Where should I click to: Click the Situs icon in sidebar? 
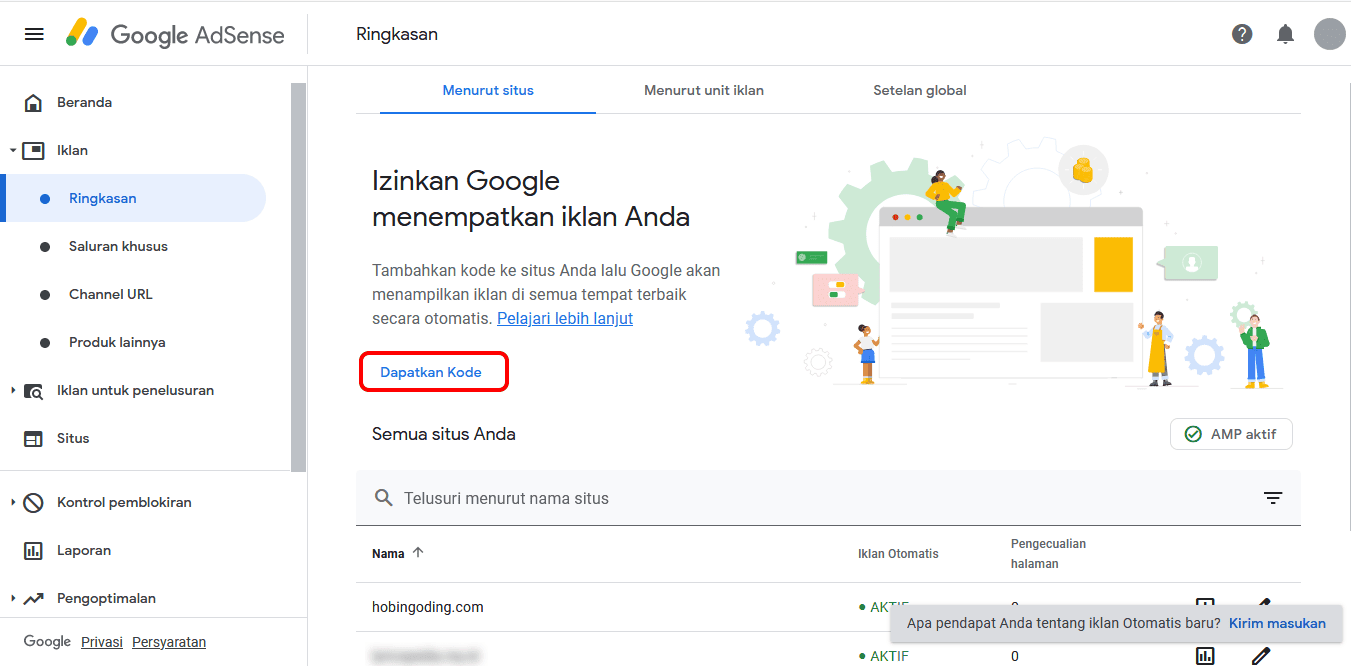click(x=33, y=438)
